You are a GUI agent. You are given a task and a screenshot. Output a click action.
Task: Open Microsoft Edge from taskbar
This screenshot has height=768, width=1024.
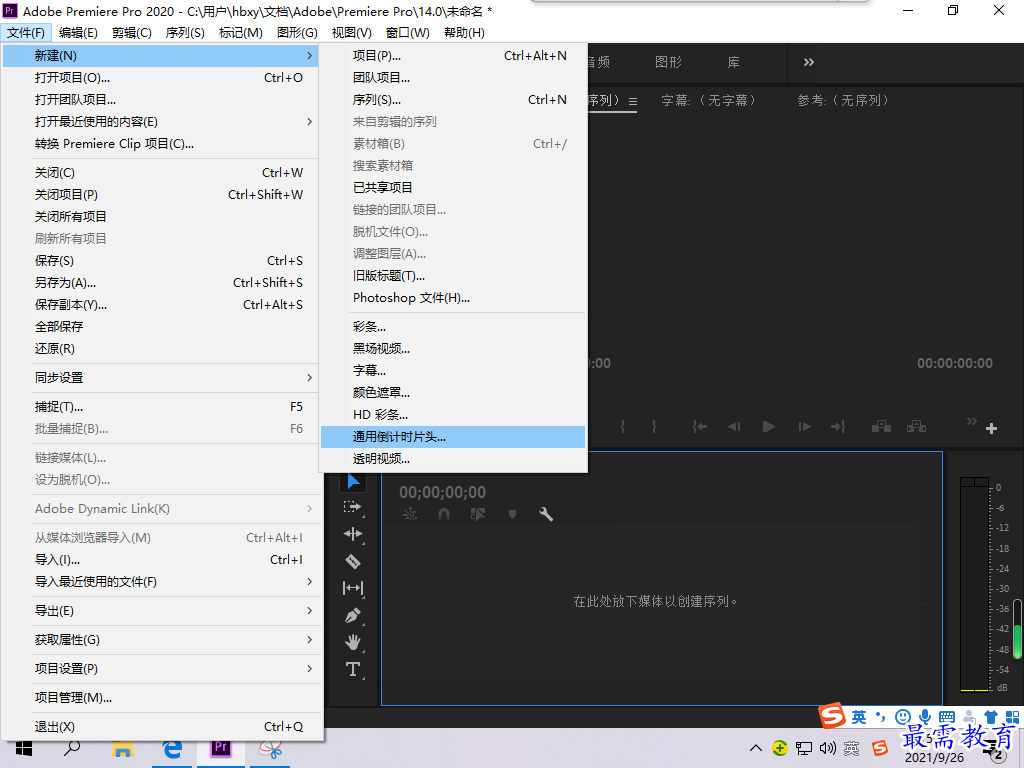click(x=172, y=748)
